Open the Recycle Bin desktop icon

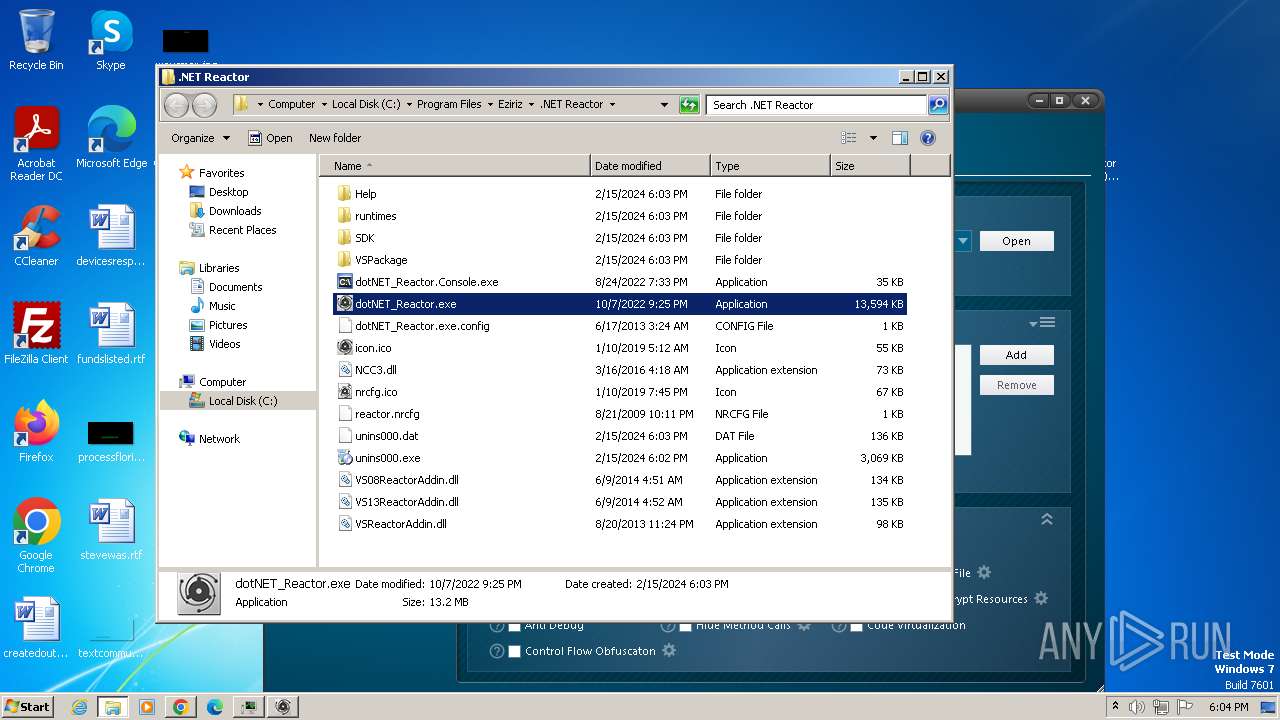pos(36,40)
